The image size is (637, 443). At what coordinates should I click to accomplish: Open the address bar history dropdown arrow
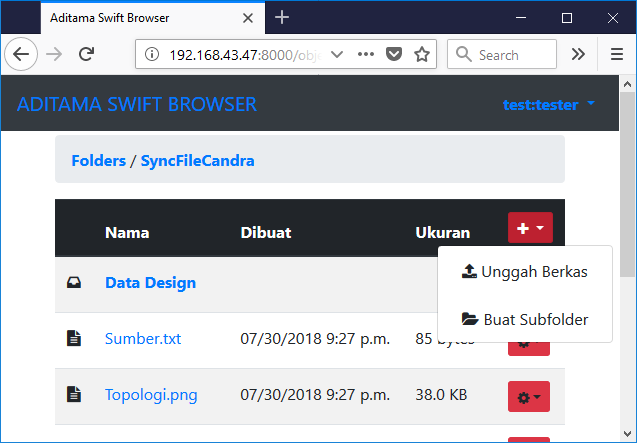point(337,54)
